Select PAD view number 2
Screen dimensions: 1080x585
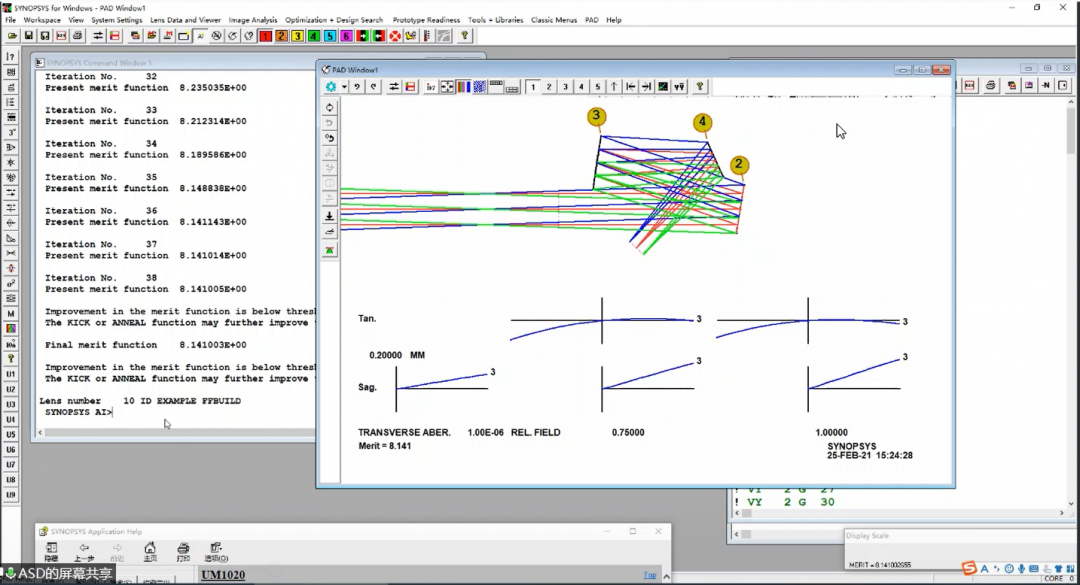point(549,87)
